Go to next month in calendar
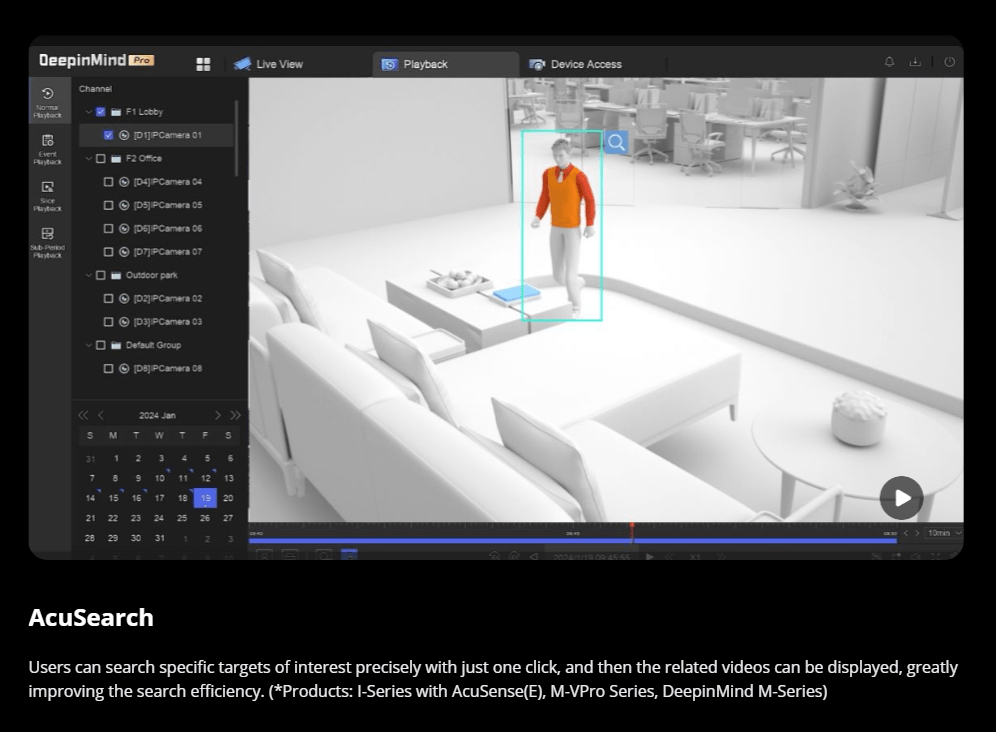Viewport: 996px width, 732px height. 218,415
